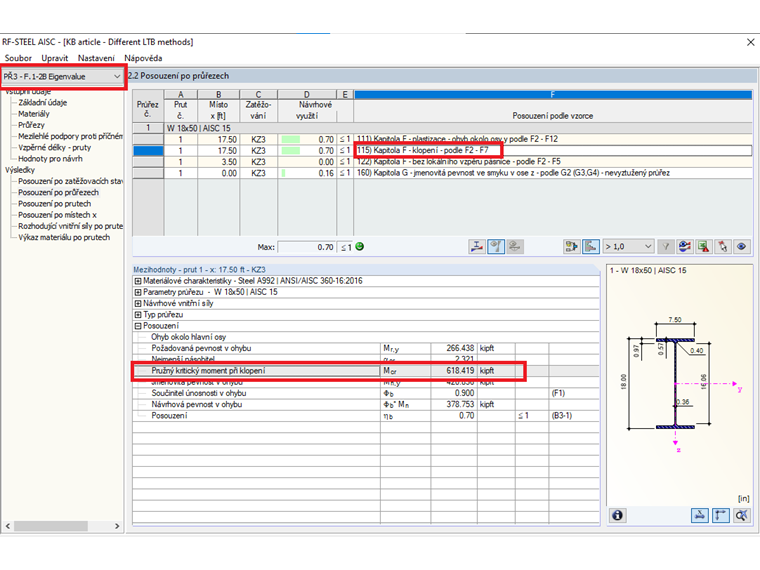The width and height of the screenshot is (760, 570).
Task: Click the navigator scrollbar right arrow
Action: 117,526
